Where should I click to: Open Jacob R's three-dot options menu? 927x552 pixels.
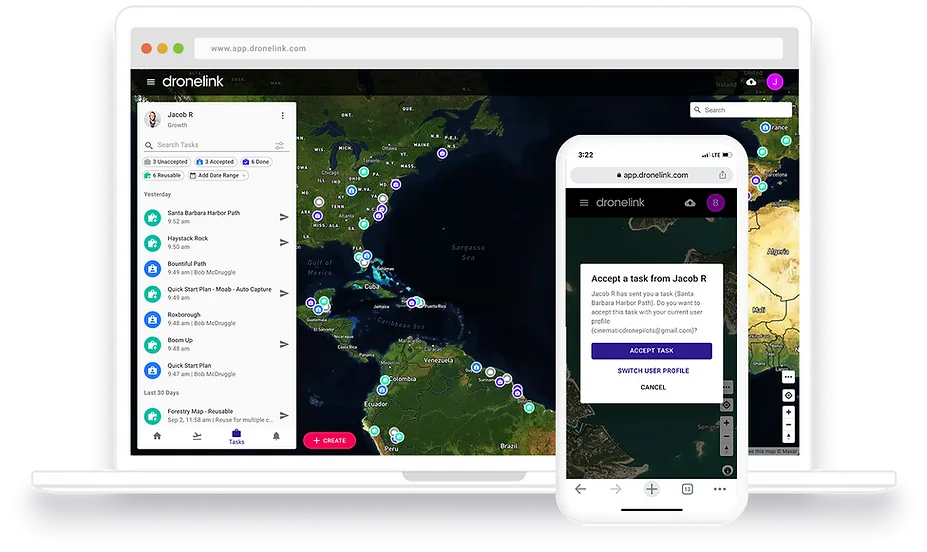(283, 116)
